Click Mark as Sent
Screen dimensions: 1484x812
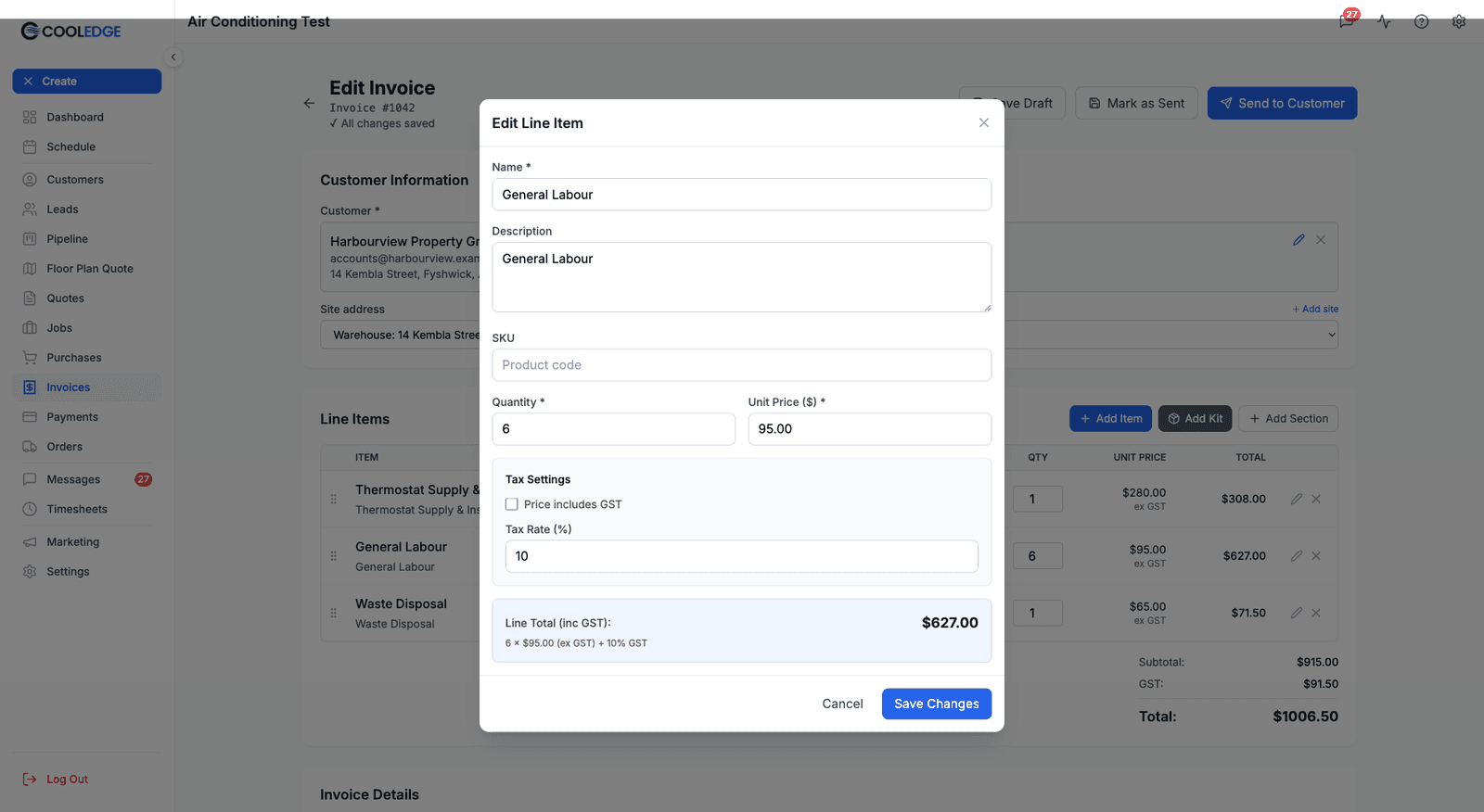click(1136, 103)
